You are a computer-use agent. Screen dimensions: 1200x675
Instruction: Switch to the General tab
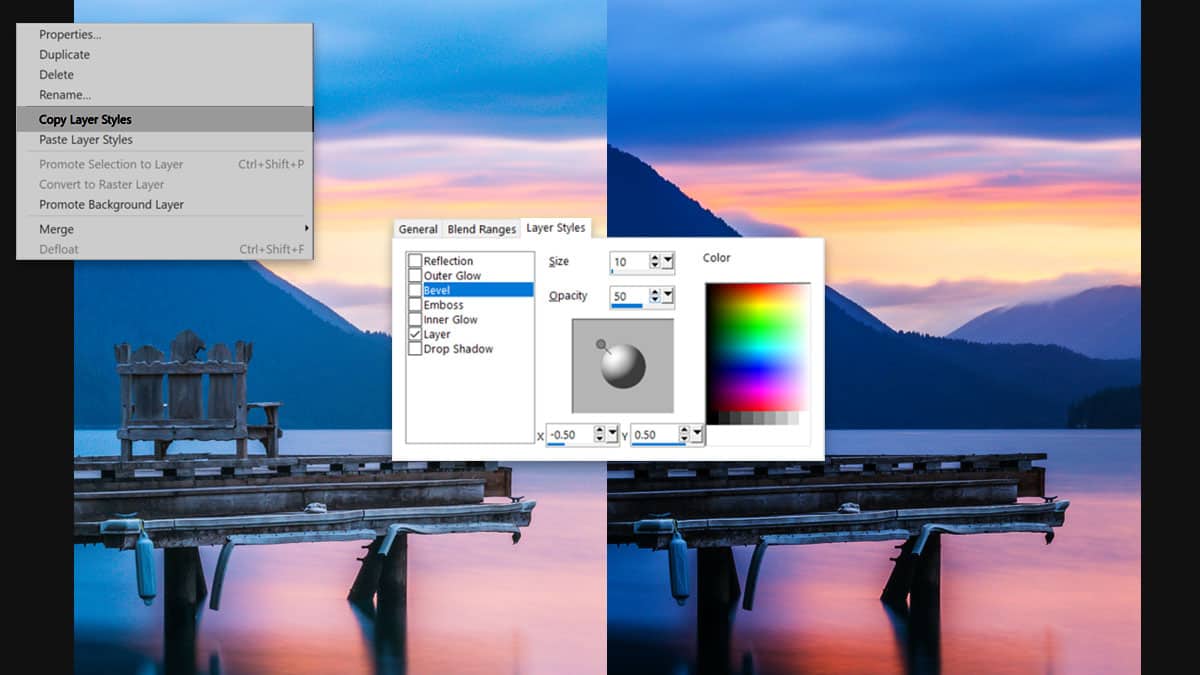[418, 229]
